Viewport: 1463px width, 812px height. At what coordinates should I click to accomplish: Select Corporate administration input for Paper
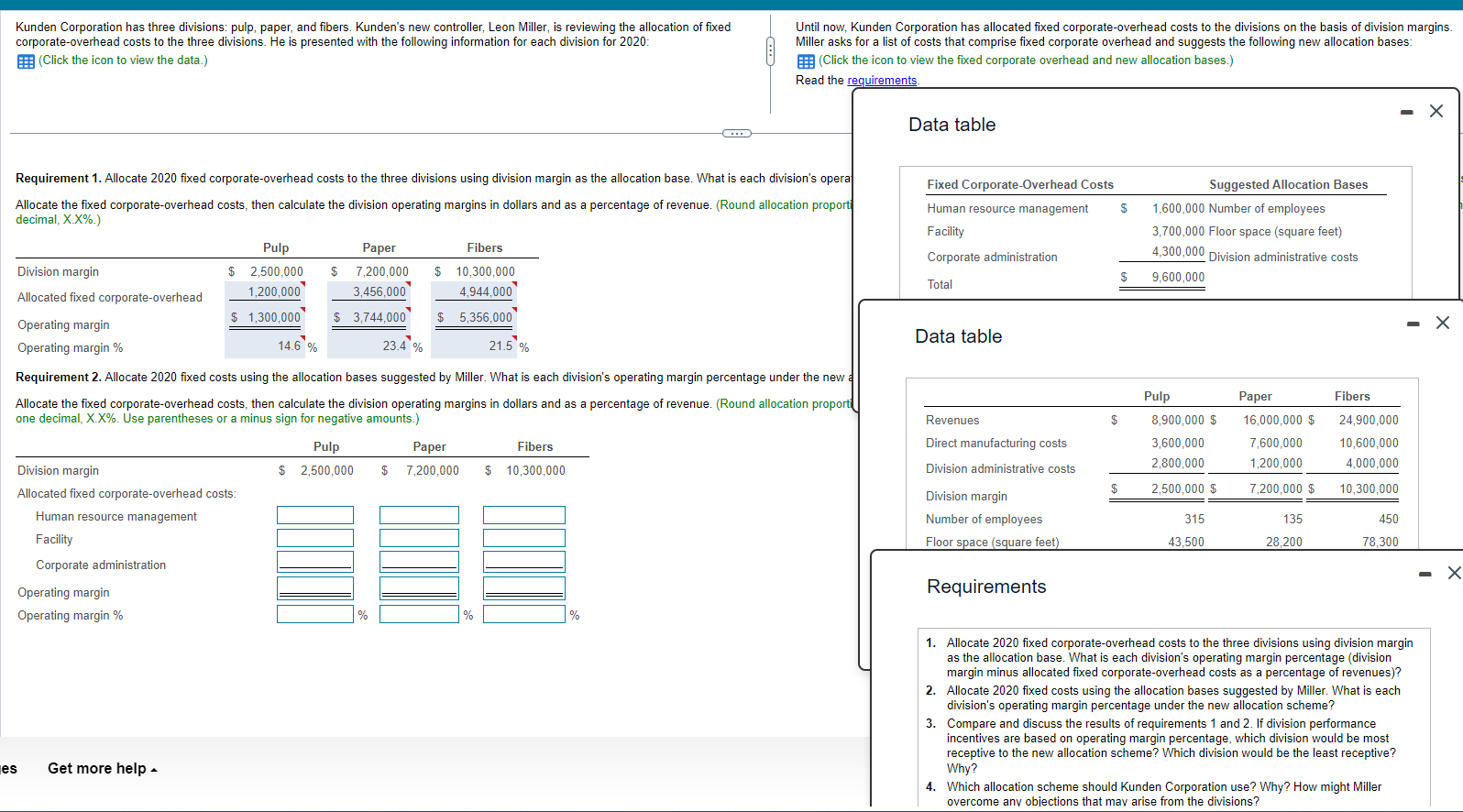[419, 562]
